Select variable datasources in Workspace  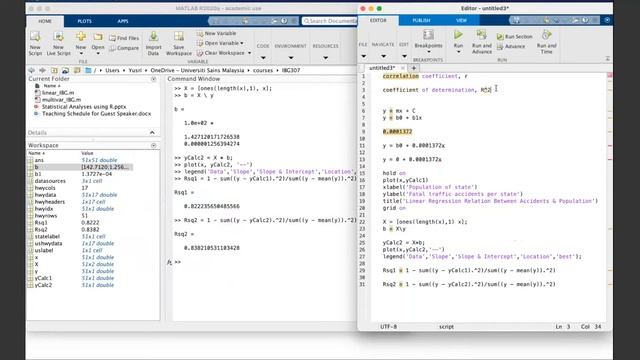(50, 181)
